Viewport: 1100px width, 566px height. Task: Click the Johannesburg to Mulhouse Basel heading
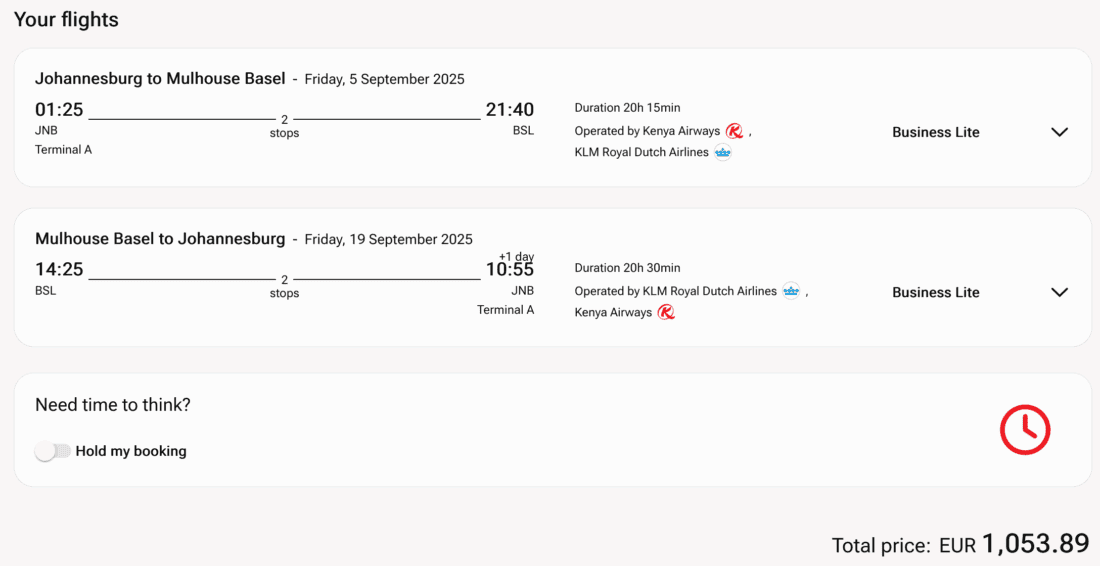point(160,78)
